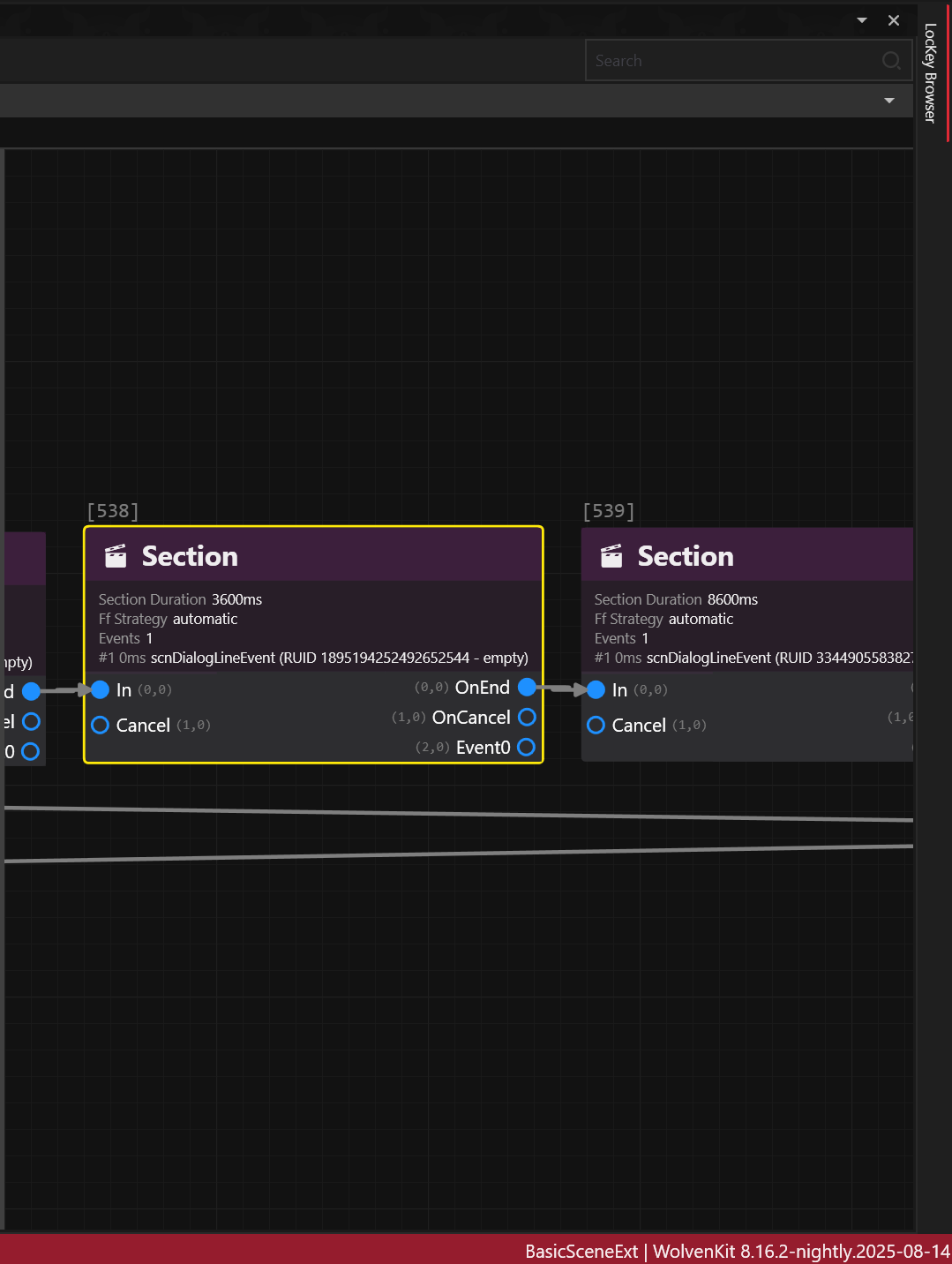Click the Cancel input socket of node 538

coord(101,726)
